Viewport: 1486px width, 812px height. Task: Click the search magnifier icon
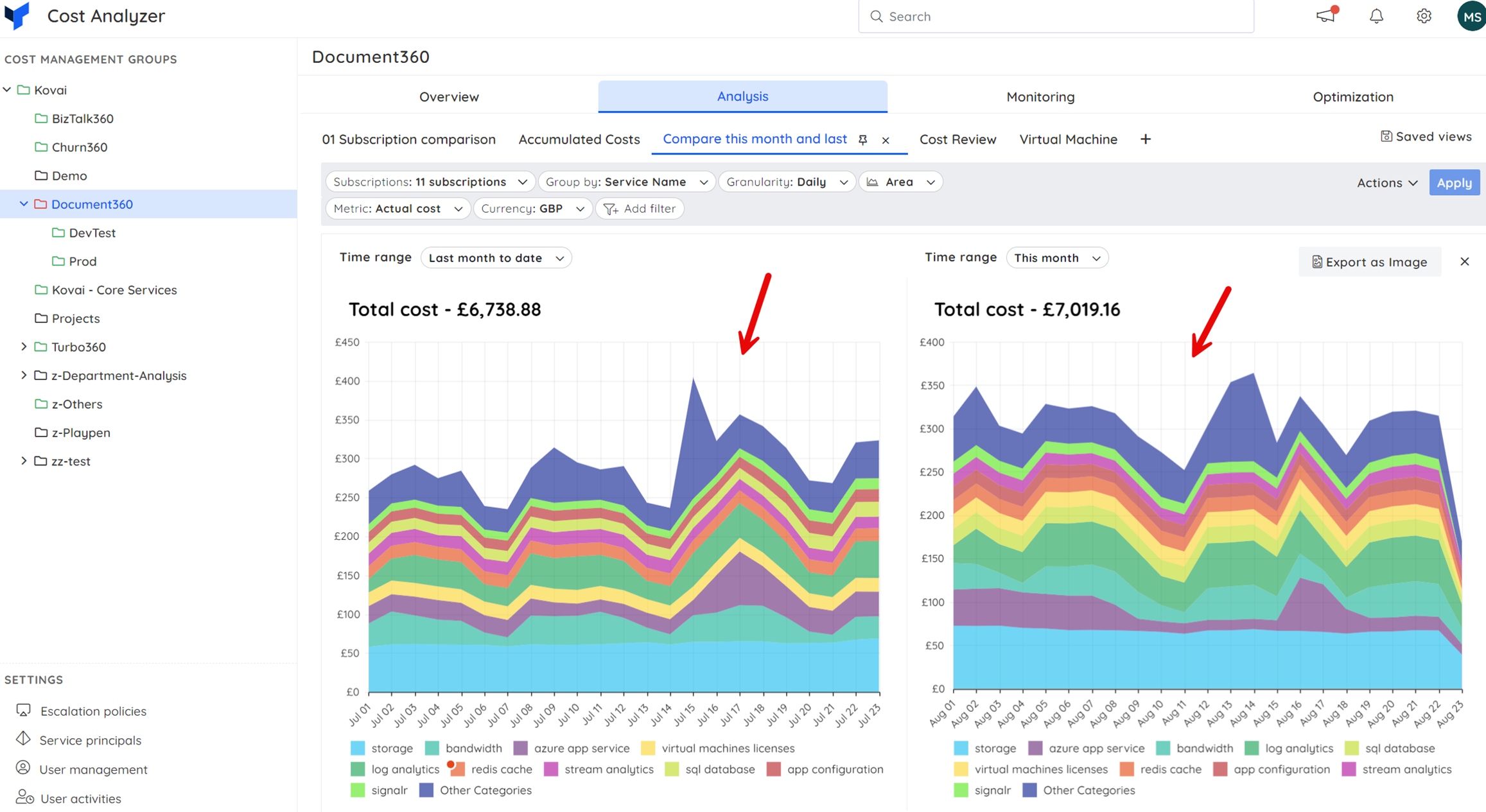(x=877, y=16)
